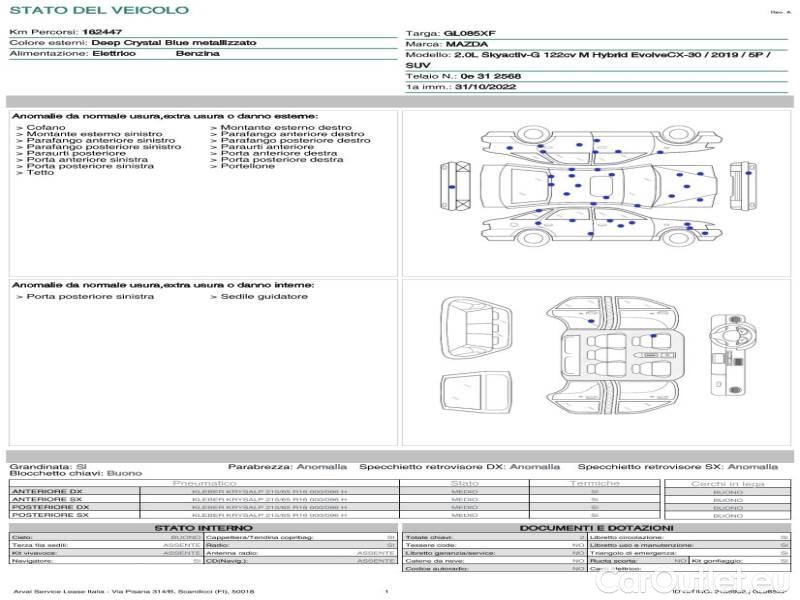Screen dimensions: 800x600
Task: Select the Sedile guidatore interior anomaly
Action: (x=259, y=297)
